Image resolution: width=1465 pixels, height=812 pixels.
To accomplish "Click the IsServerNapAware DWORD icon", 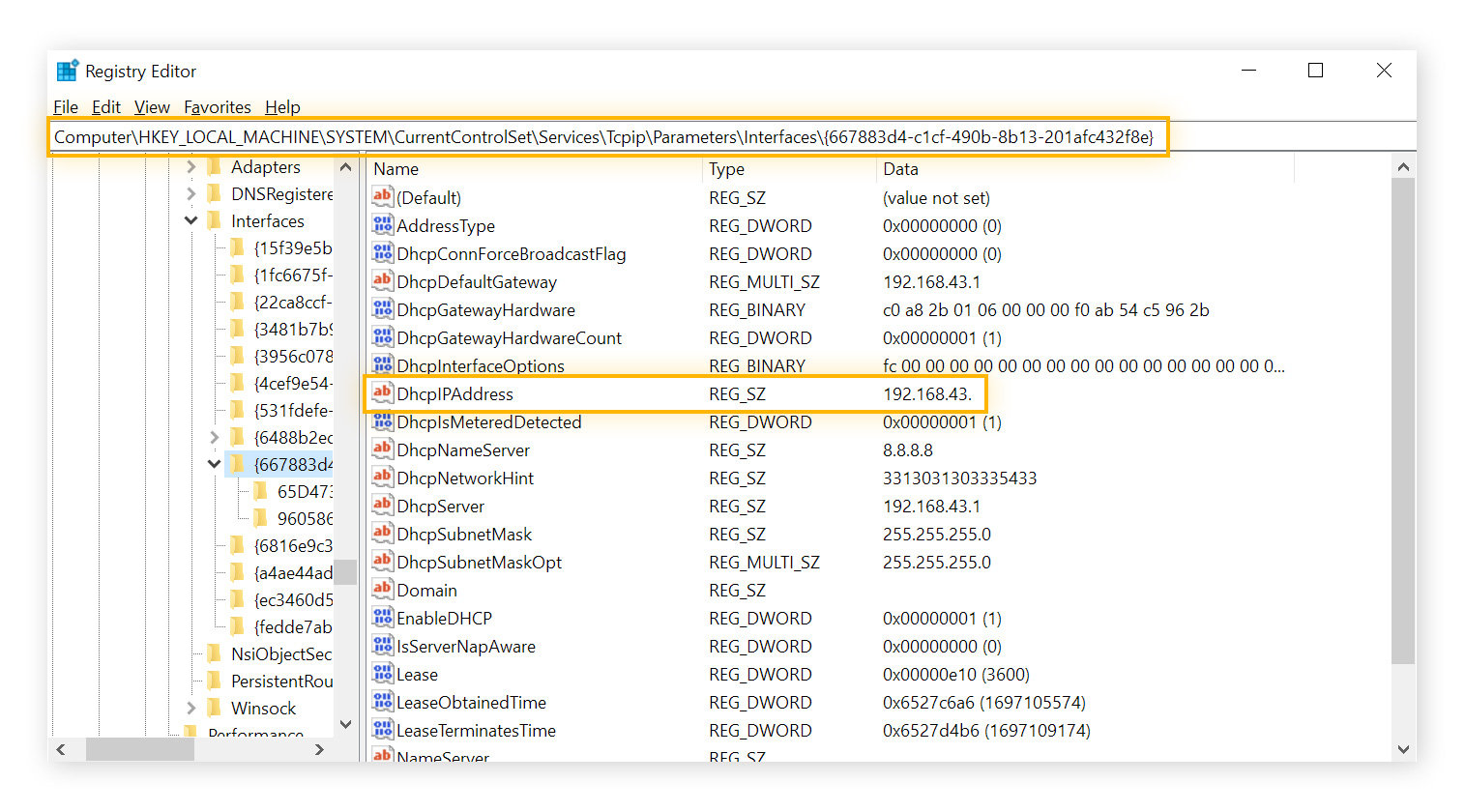I will 383,646.
